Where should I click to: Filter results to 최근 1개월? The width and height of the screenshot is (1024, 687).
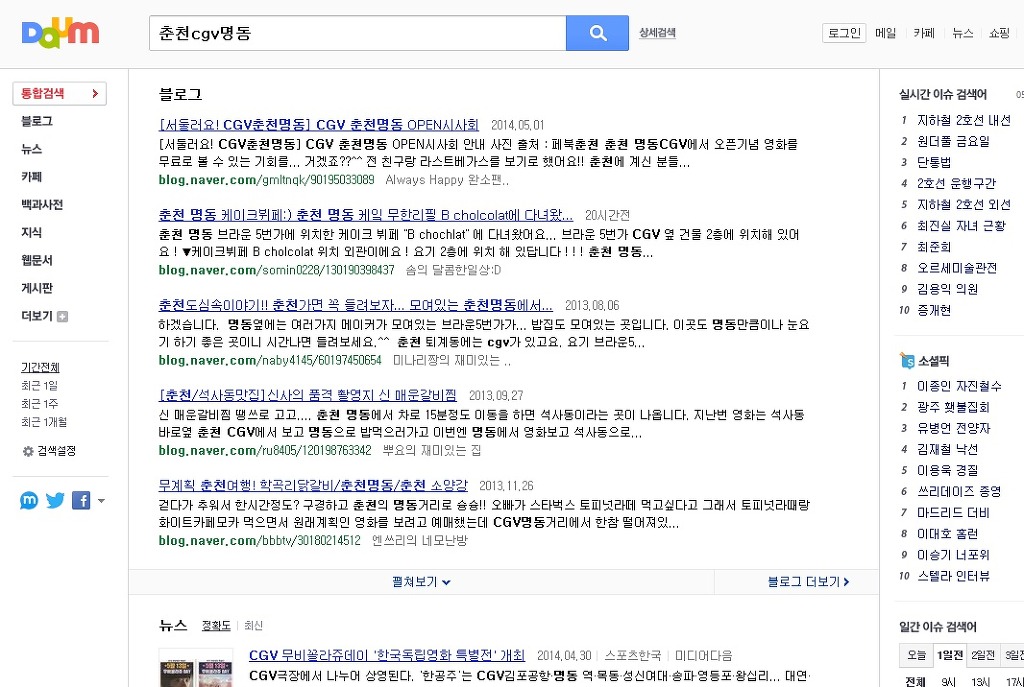tap(44, 423)
